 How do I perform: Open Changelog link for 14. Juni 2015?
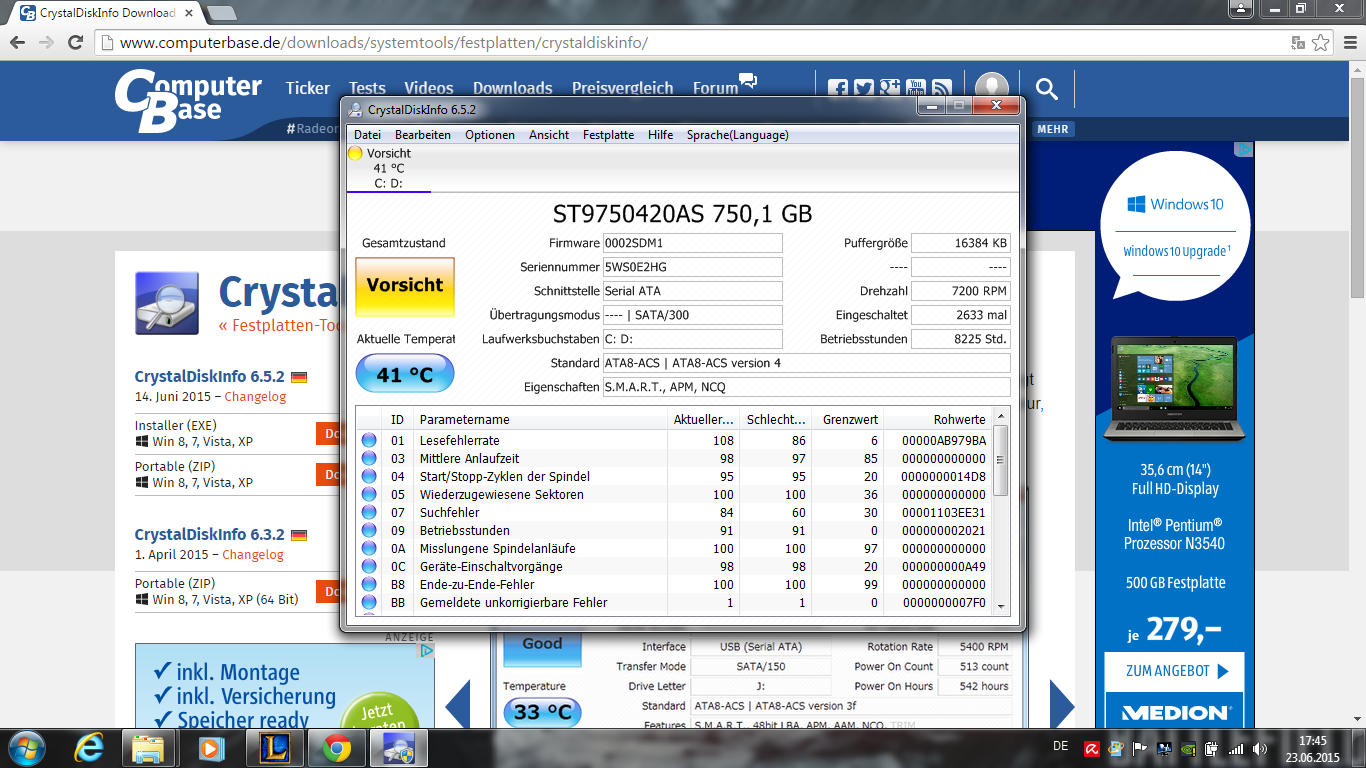[255, 397]
